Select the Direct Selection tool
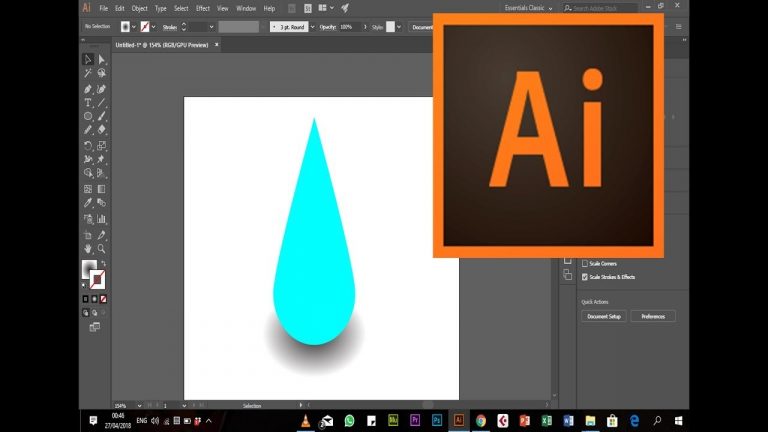Viewport: 768px width, 432px height. 101,59
